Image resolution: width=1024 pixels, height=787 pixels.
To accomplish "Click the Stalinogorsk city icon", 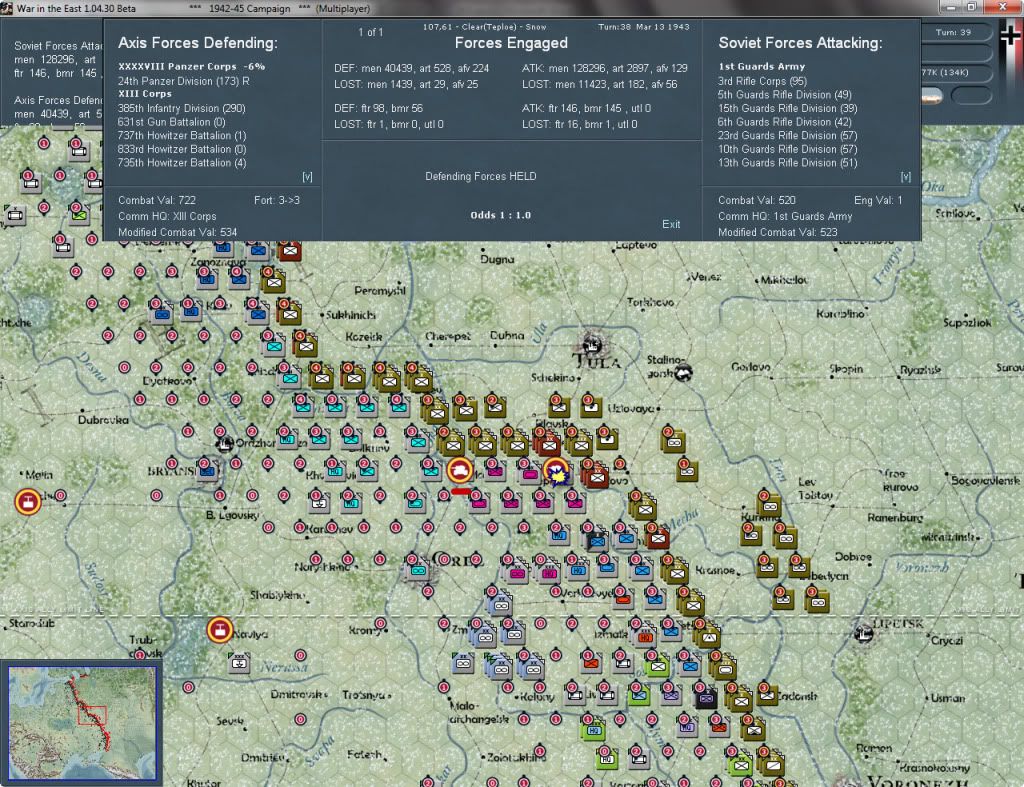I will click(x=683, y=373).
